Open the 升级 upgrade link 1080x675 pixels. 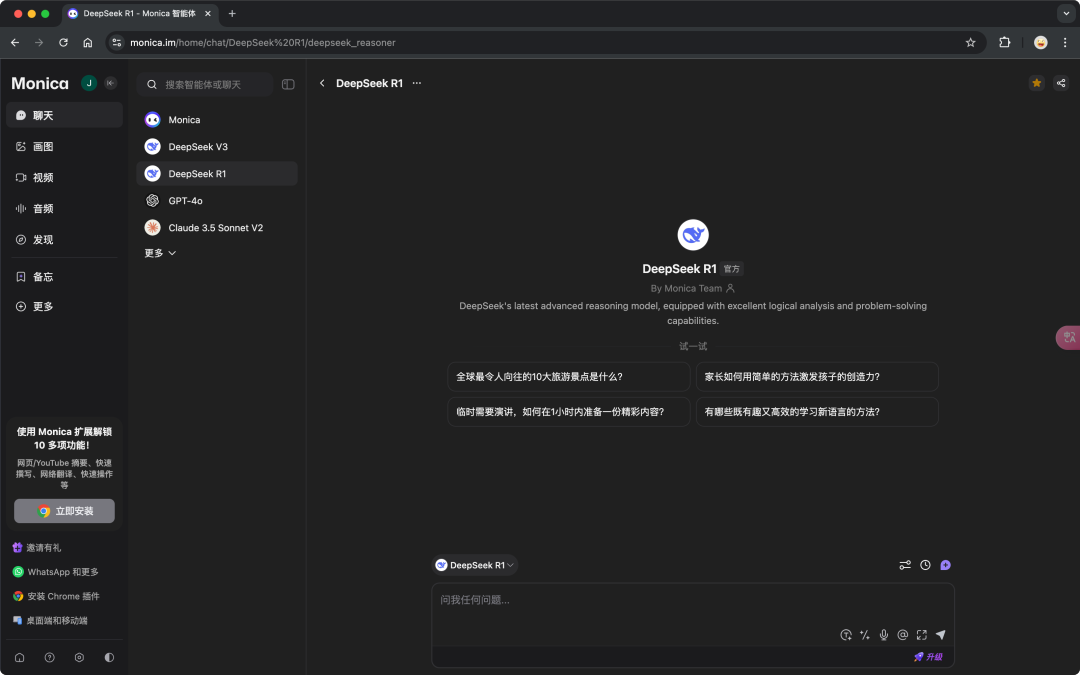click(929, 657)
